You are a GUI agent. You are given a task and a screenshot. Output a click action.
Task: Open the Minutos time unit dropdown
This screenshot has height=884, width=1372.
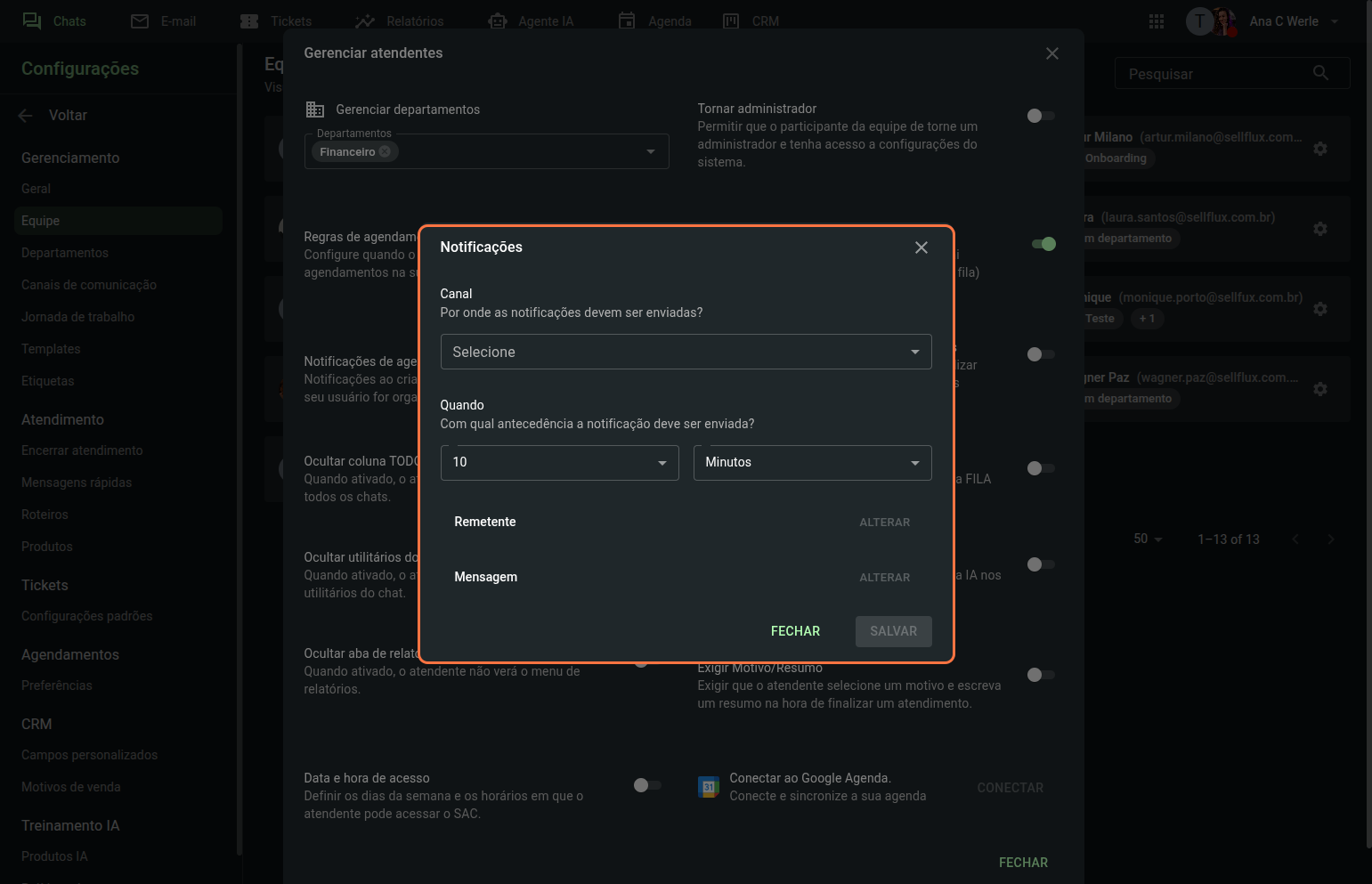click(812, 462)
